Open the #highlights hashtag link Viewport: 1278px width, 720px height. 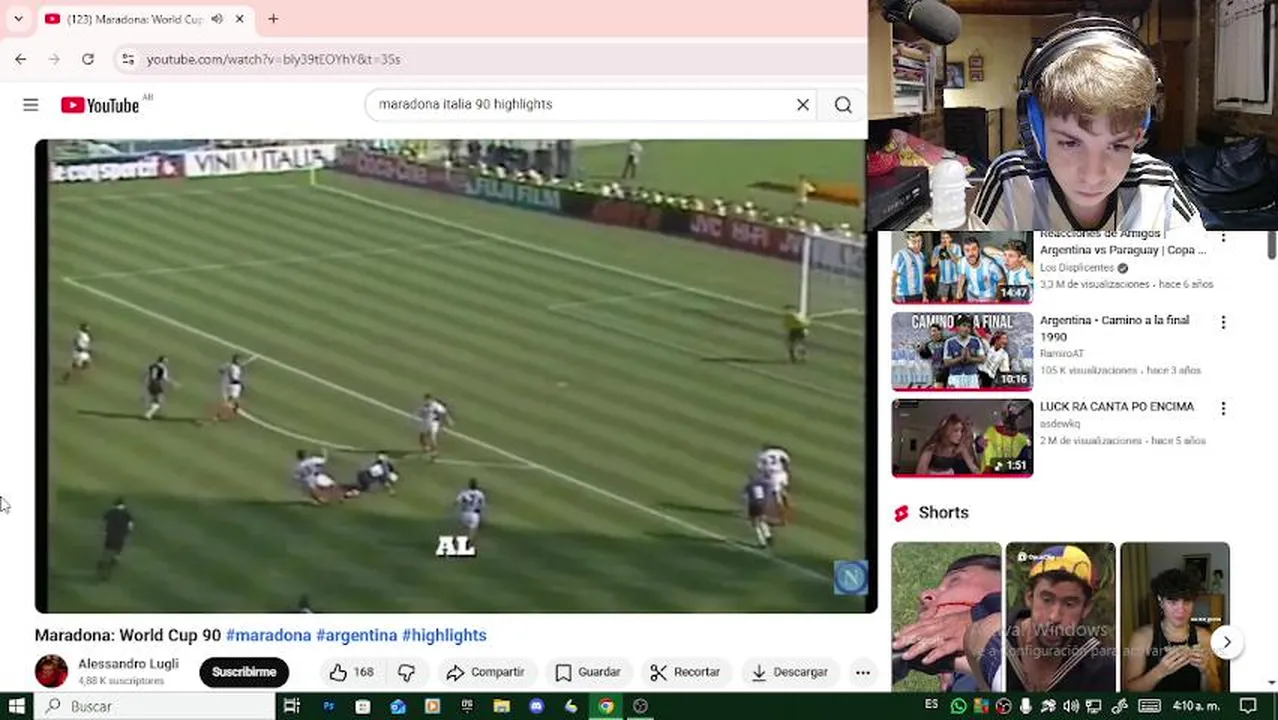tap(444, 635)
